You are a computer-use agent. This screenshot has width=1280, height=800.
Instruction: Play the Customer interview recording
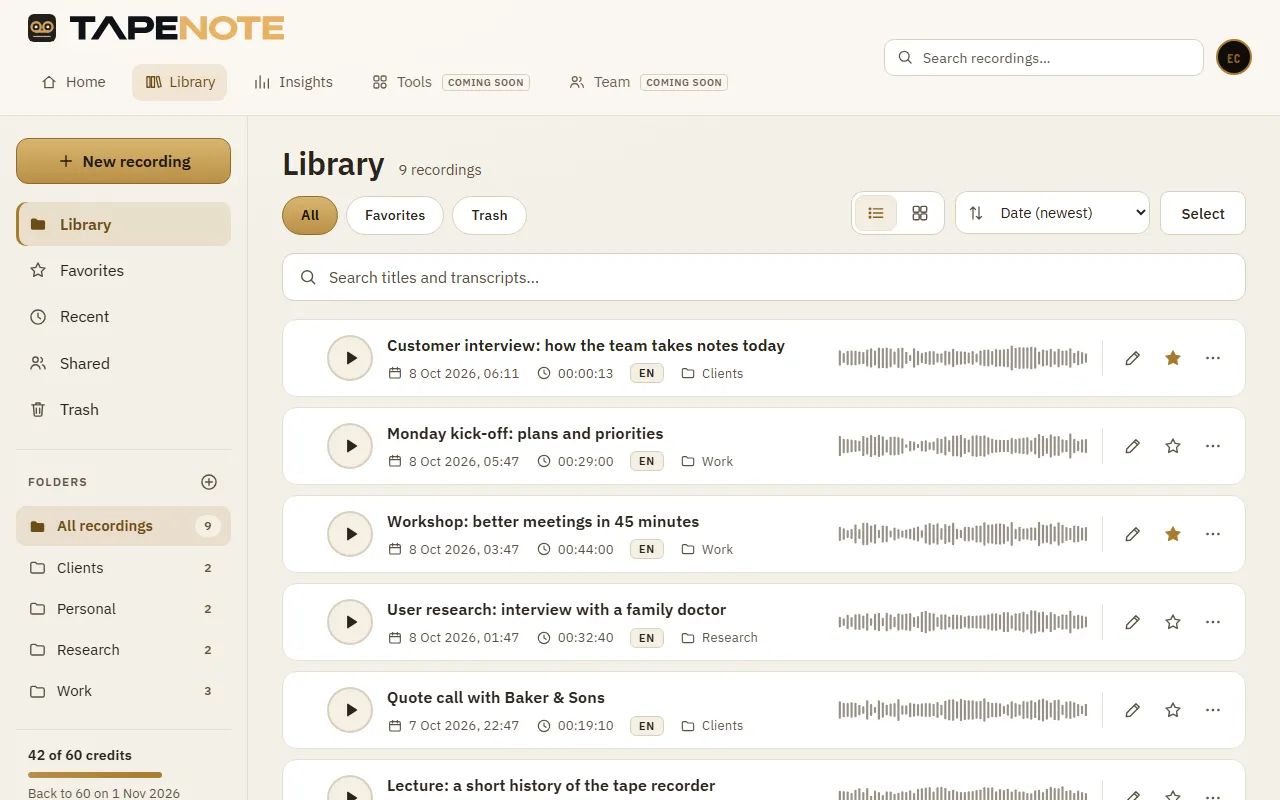(x=350, y=358)
